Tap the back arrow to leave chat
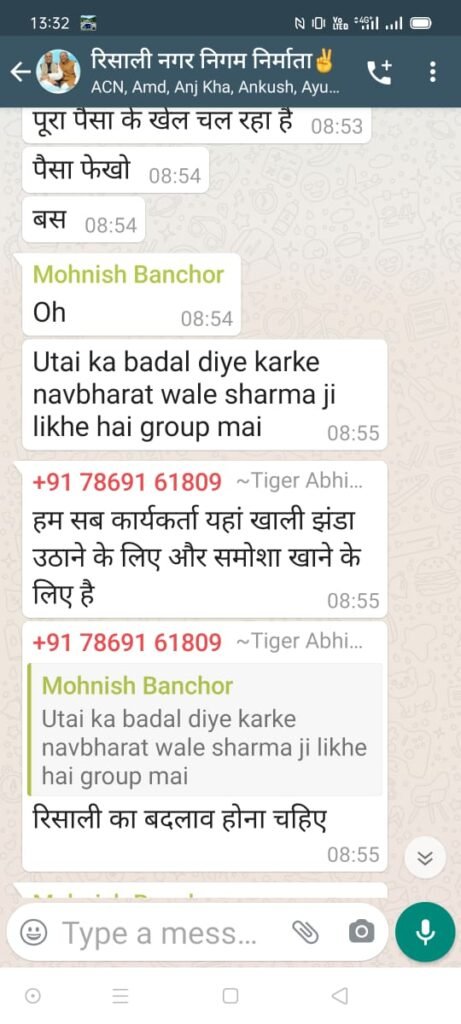Image resolution: width=461 pixels, height=1024 pixels. tap(20, 73)
